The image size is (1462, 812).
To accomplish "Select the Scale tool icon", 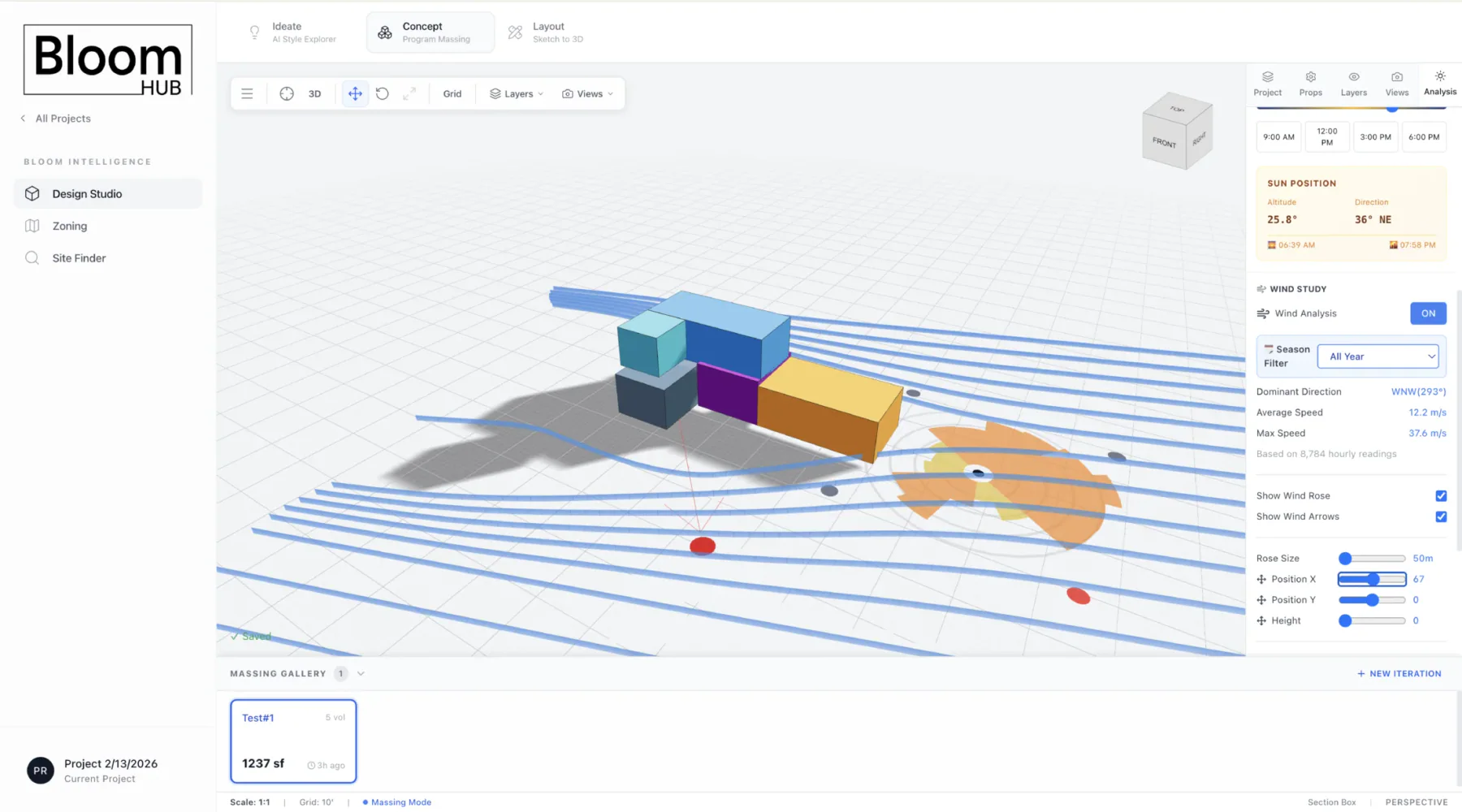I will click(410, 93).
